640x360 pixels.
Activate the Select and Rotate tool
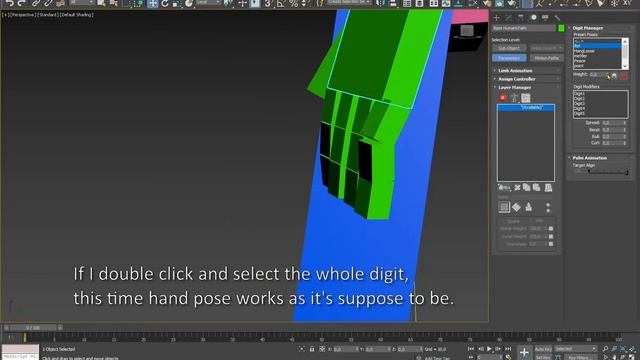pyautogui.click(x=164, y=4)
